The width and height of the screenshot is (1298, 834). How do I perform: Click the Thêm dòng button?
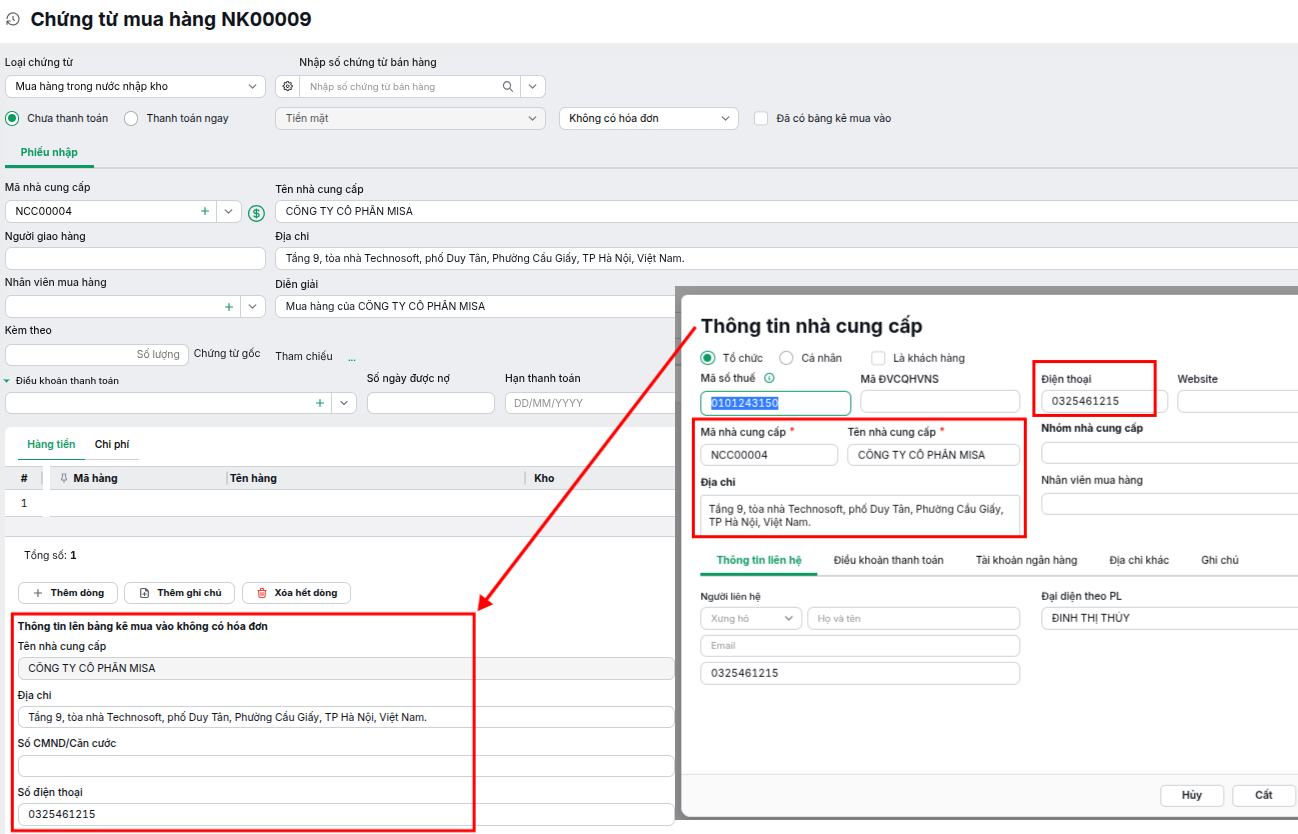pyautogui.click(x=68, y=593)
